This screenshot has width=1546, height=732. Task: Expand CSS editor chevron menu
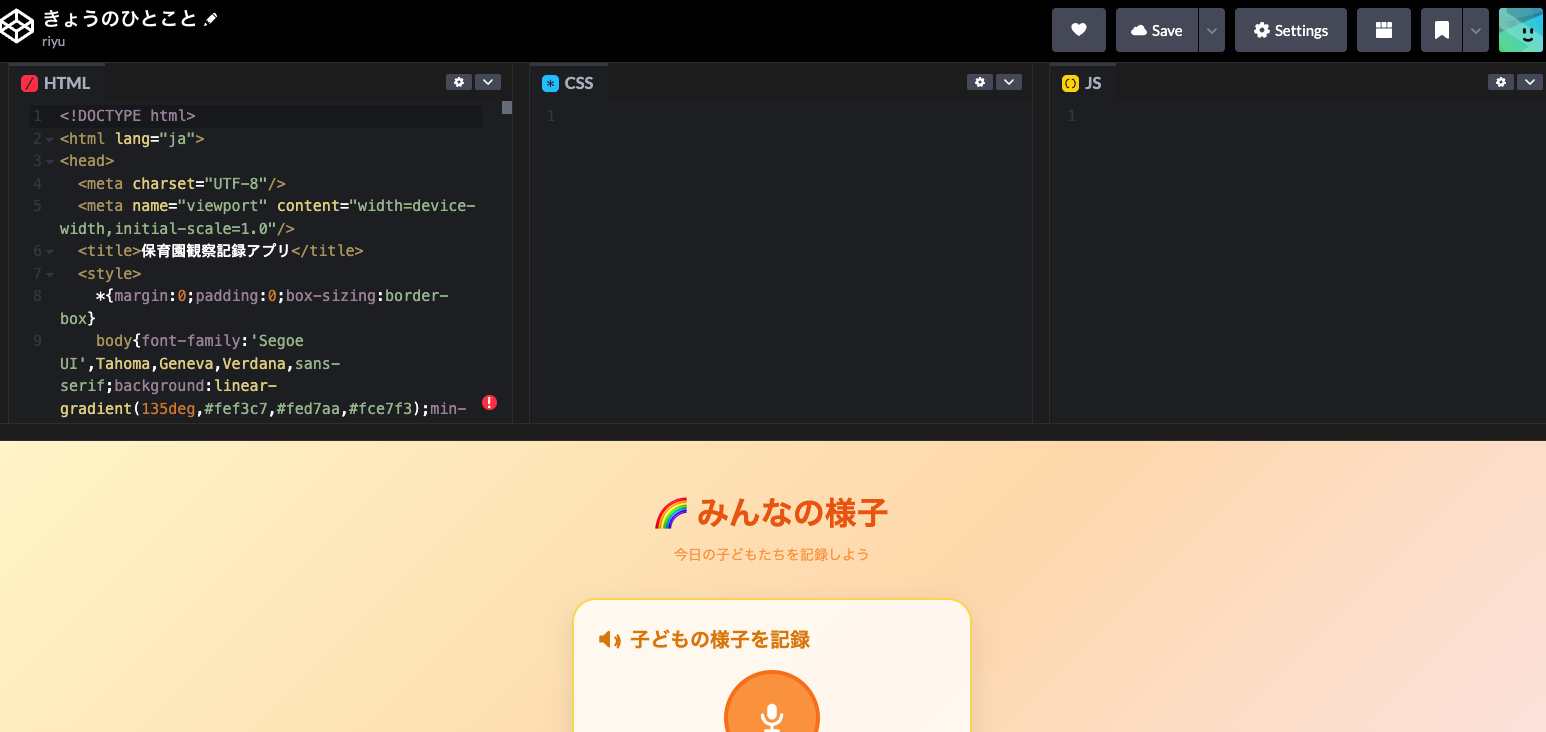[x=1009, y=82]
